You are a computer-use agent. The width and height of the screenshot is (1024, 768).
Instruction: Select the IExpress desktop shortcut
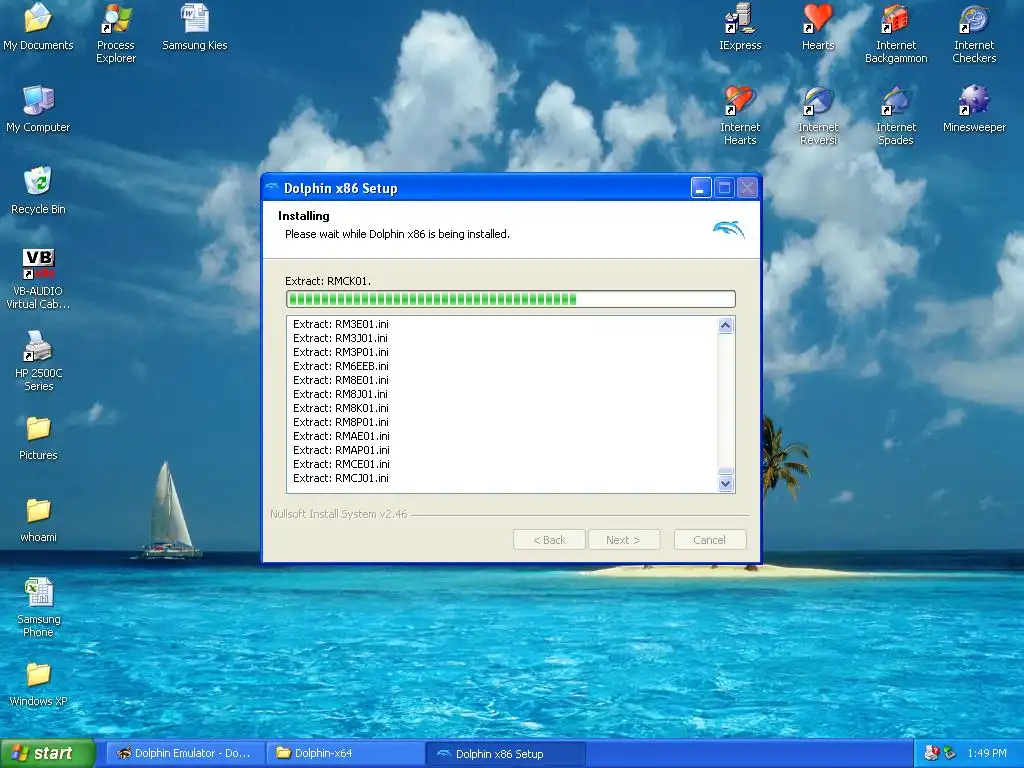[x=740, y=27]
